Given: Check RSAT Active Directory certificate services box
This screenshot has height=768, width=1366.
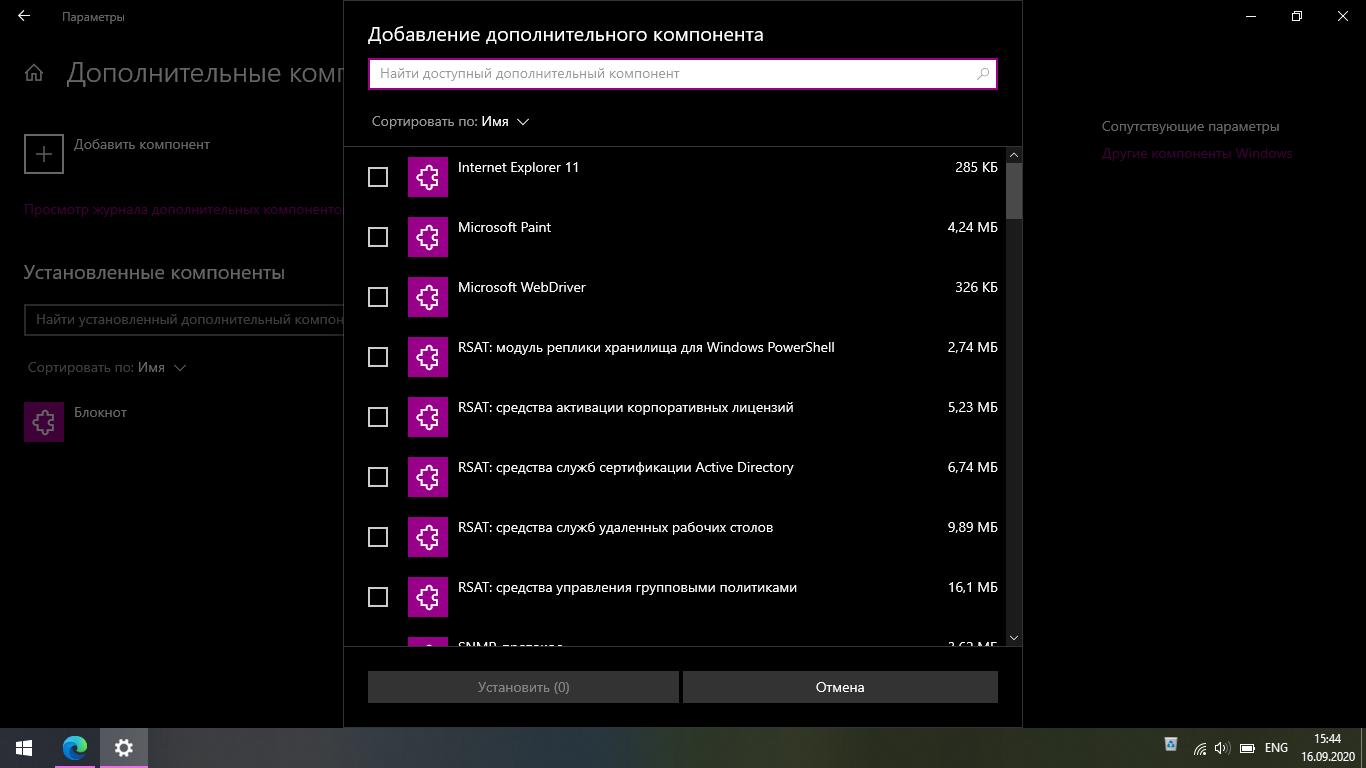Looking at the screenshot, I should point(378,477).
